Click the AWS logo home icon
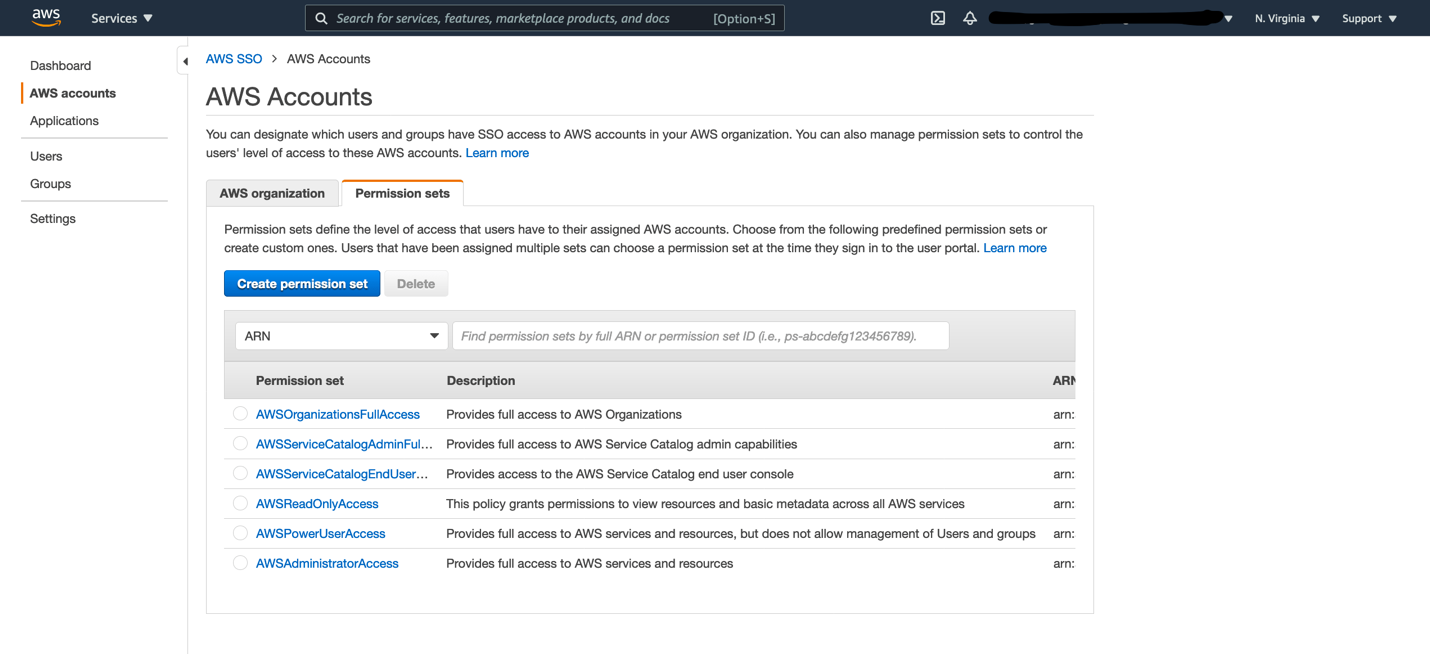 (46, 17)
